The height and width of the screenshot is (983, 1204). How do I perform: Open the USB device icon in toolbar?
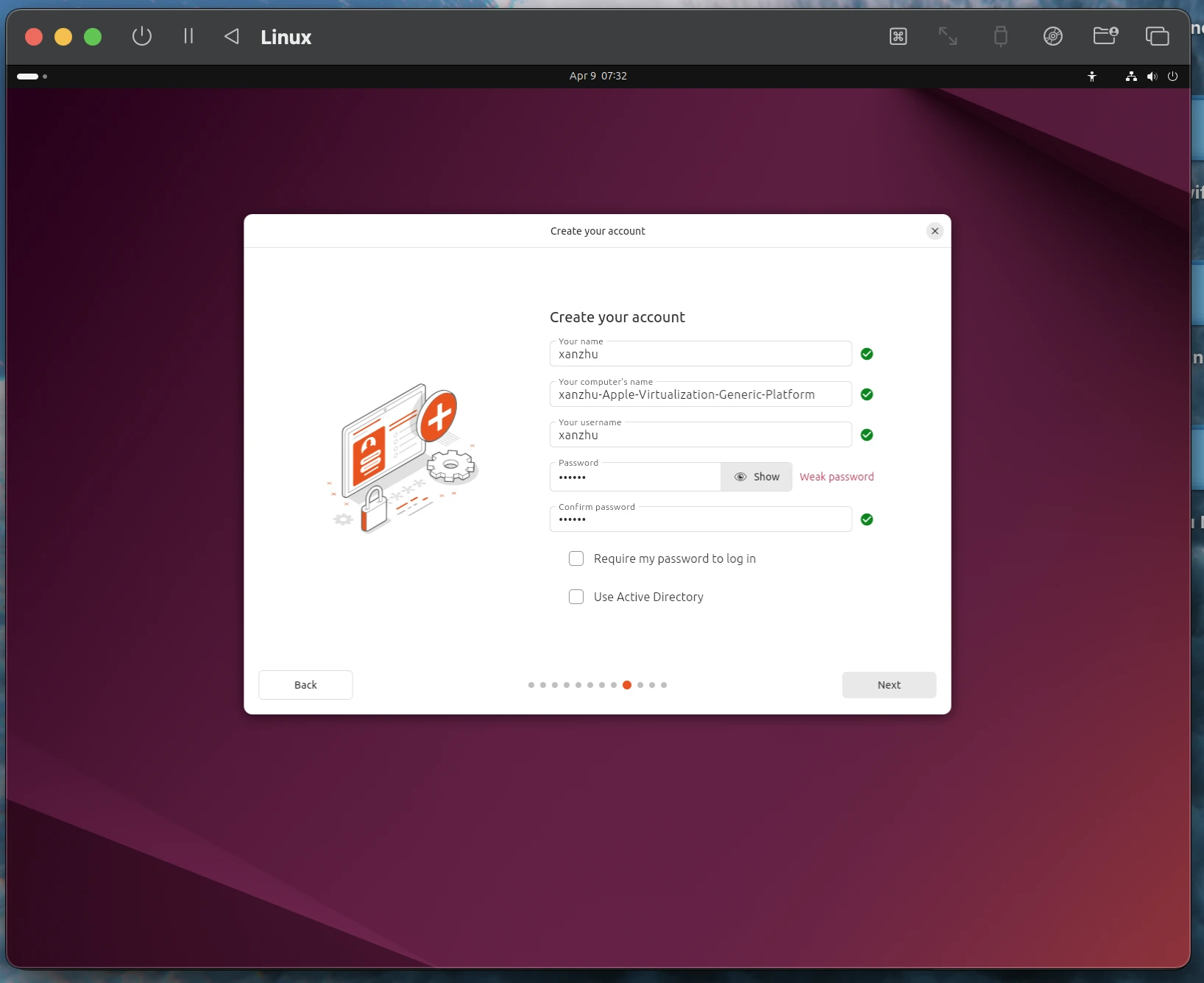1000,36
